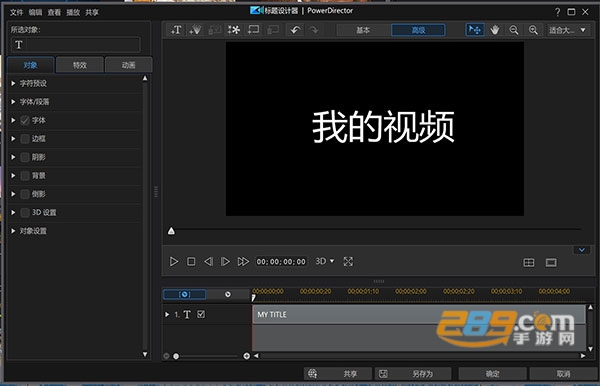Select the hand pan tool
Viewport: 600px width, 386px height.
click(495, 30)
